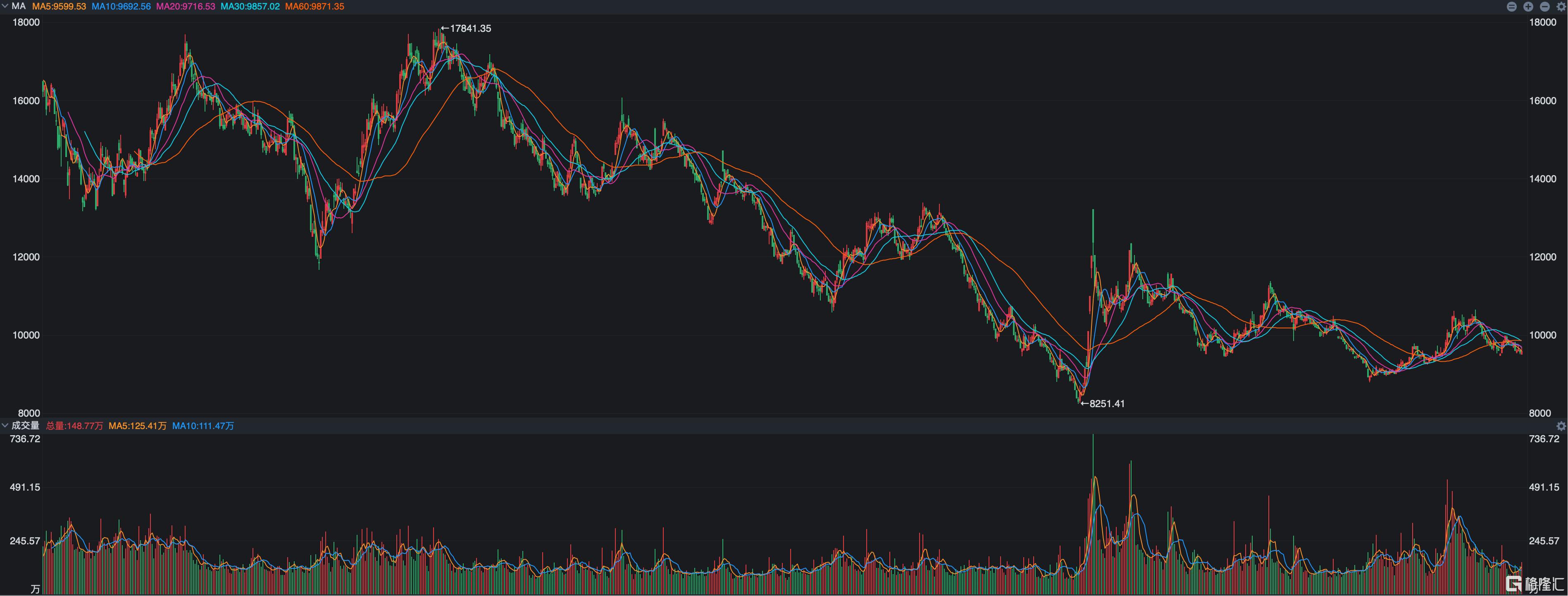Viewport: 1568px width, 596px height.
Task: Click the MA60:9871.35 legend label
Action: click(x=315, y=7)
